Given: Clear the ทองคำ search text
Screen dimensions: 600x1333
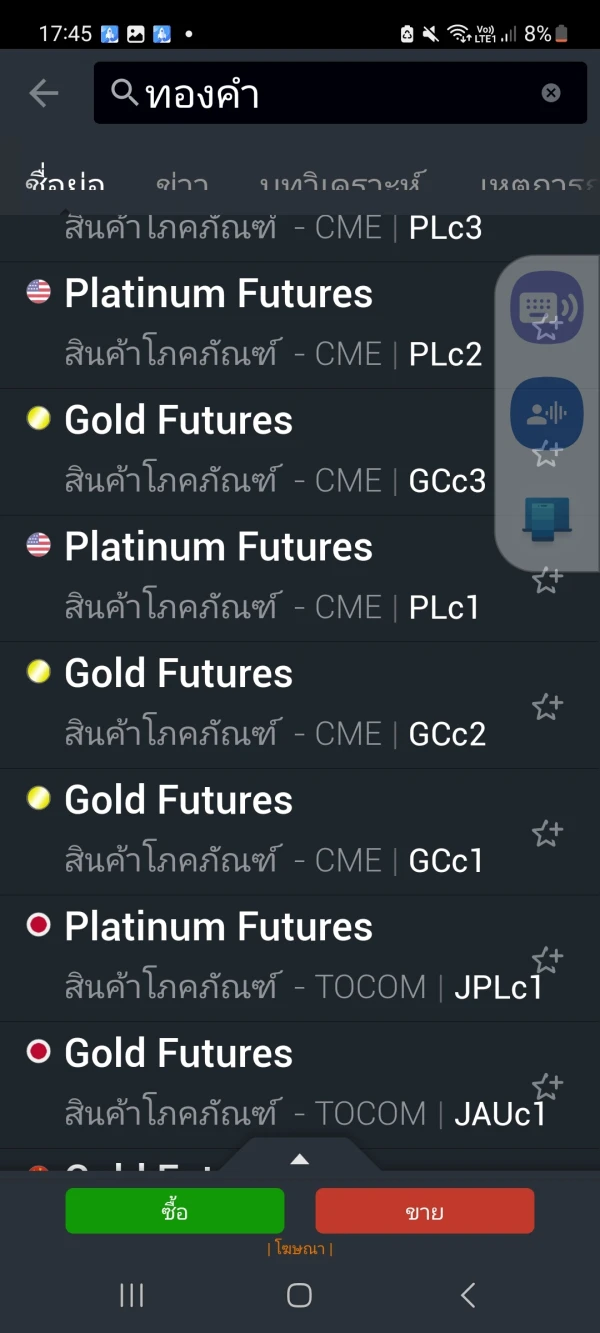Looking at the screenshot, I should coord(551,93).
